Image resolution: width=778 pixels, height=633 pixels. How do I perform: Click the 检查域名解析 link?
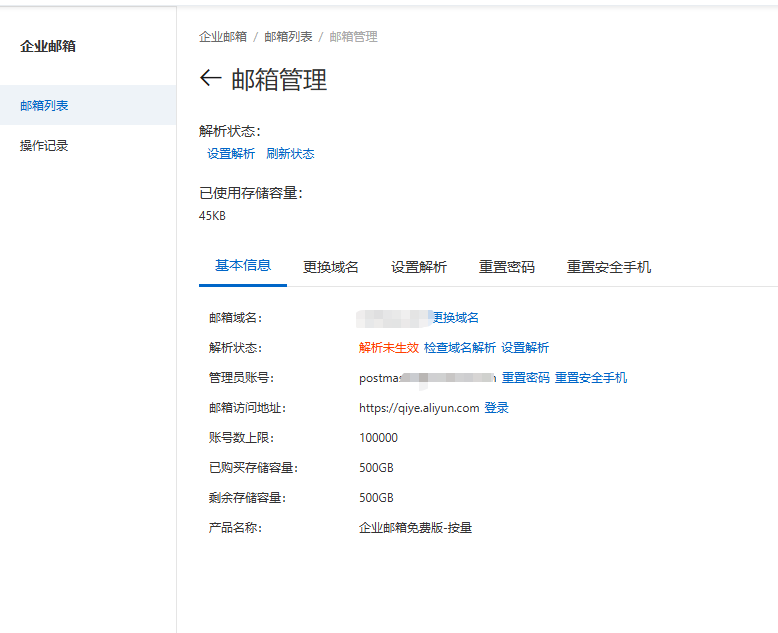[459, 348]
